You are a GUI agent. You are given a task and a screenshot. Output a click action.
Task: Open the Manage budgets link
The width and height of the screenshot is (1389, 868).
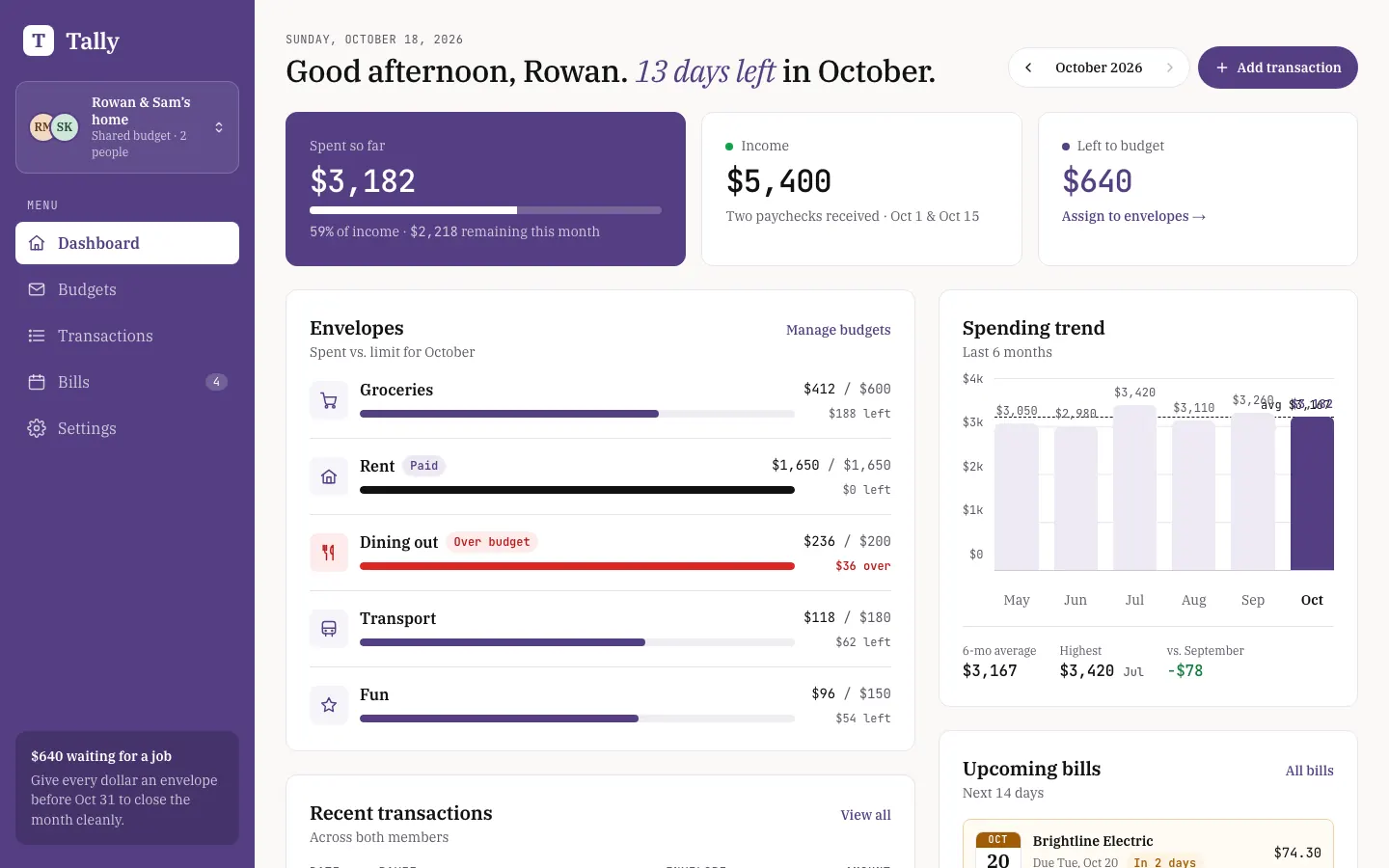pos(838,330)
